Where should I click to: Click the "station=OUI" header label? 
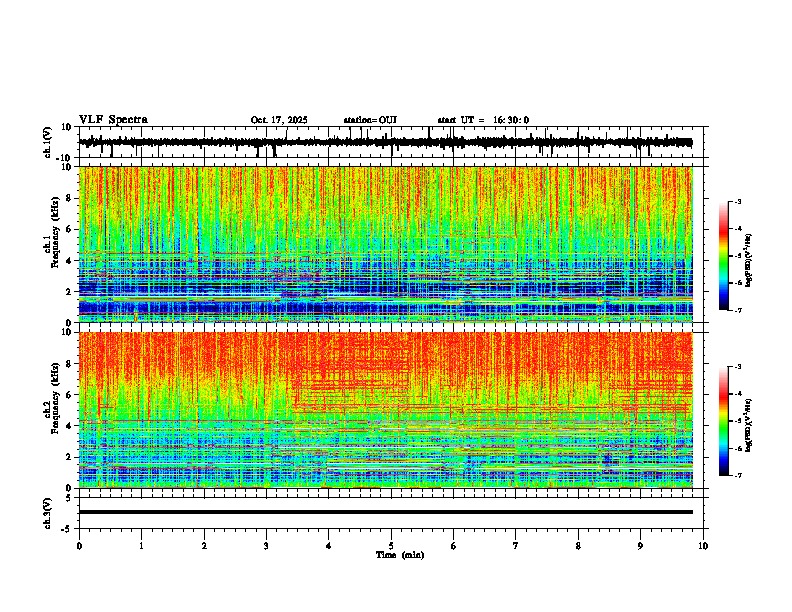(x=370, y=120)
